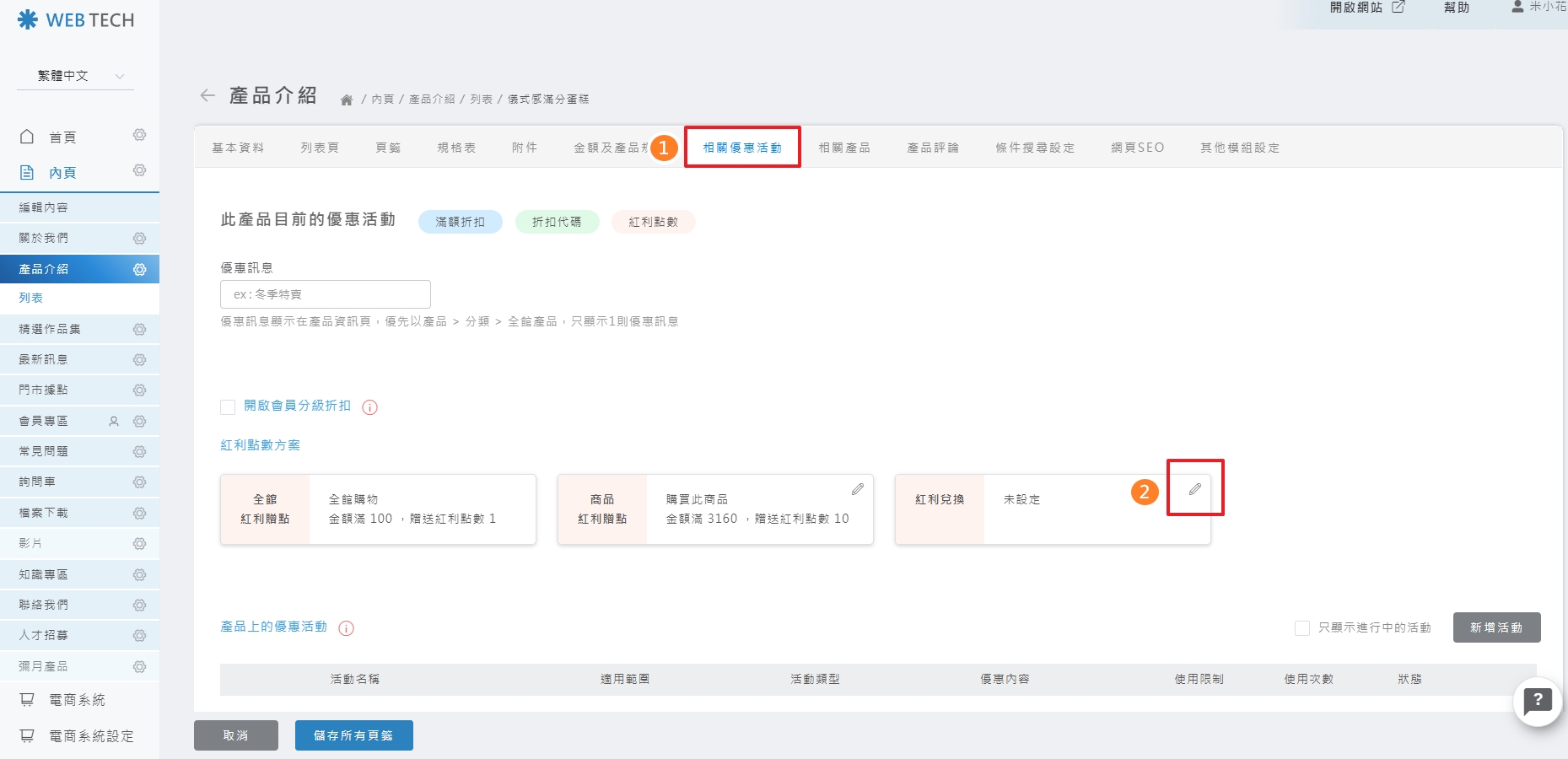This screenshot has height=759, width=1568.
Task: Click the home icon in the breadcrumb
Action: [x=346, y=98]
